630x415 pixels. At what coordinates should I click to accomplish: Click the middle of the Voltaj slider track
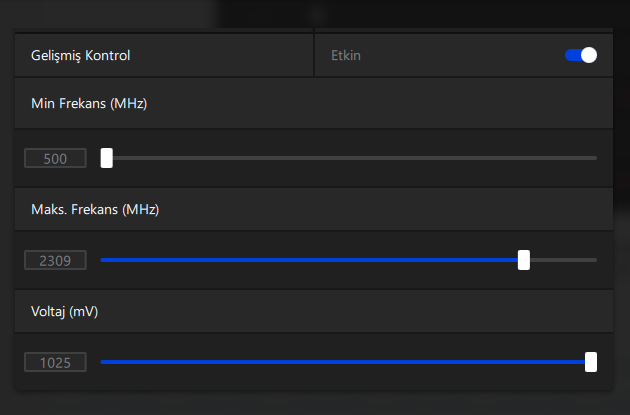345,362
